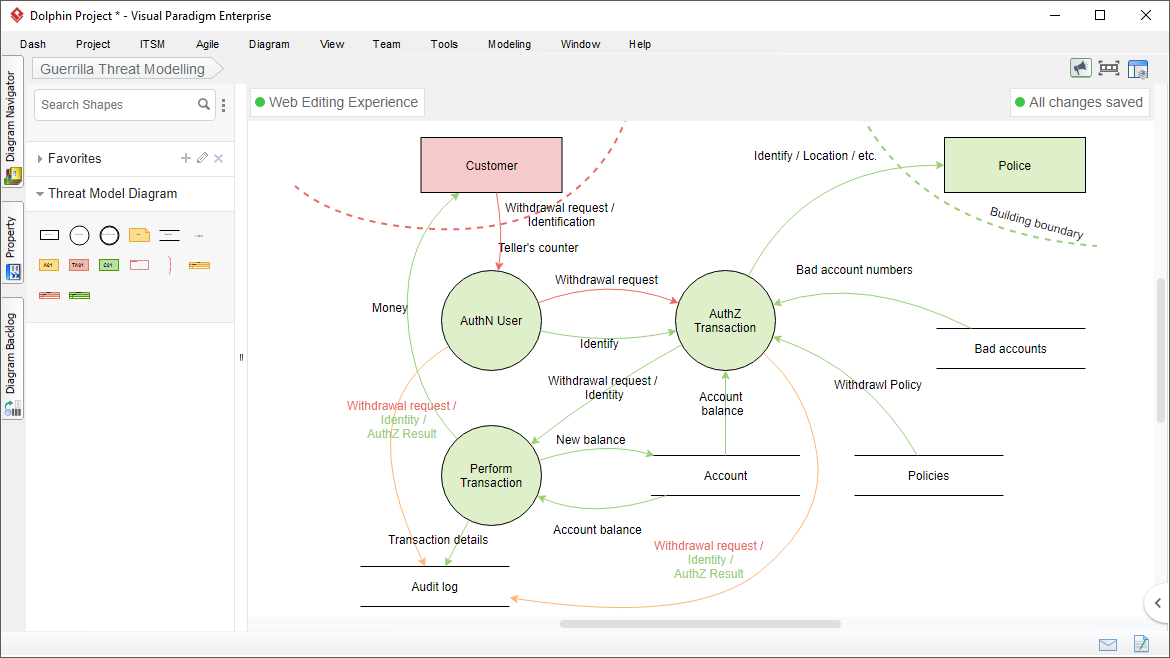1170x658 pixels.
Task: Select the red TA01 threat shape
Action: [x=78, y=265]
